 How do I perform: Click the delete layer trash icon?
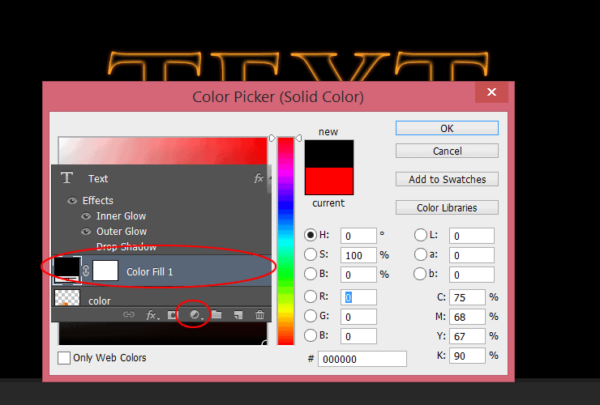coord(260,315)
